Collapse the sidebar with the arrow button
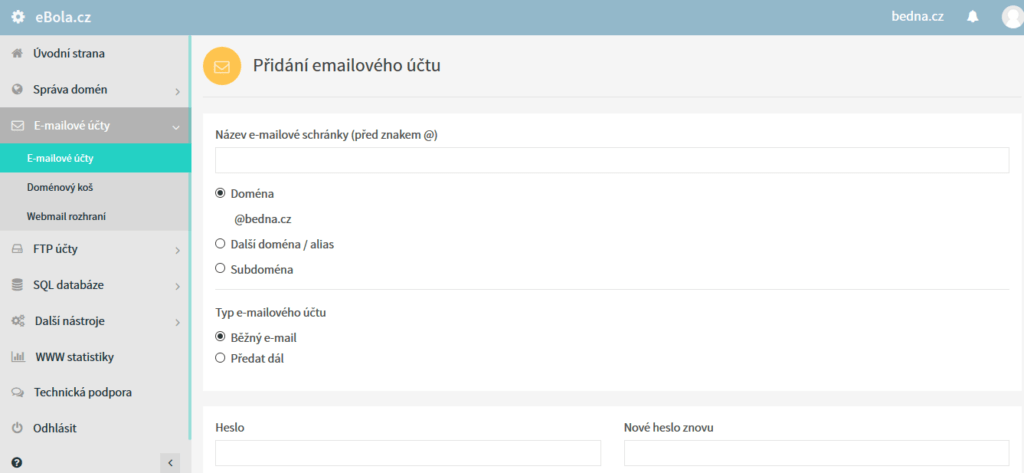This screenshot has width=1024, height=473. point(170,463)
